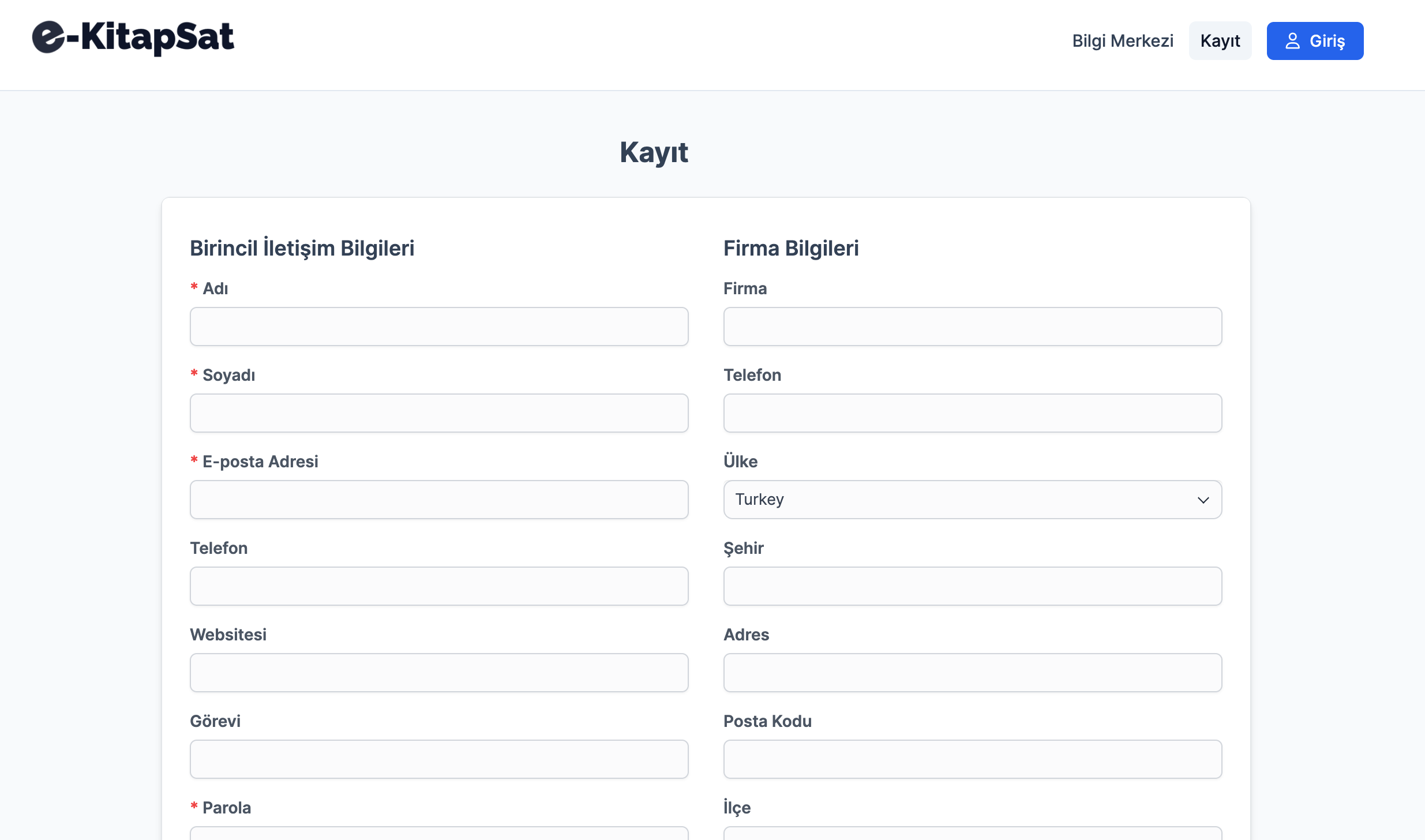This screenshot has height=840, width=1425.
Task: Click into the Soyadı text field
Action: [x=439, y=413]
